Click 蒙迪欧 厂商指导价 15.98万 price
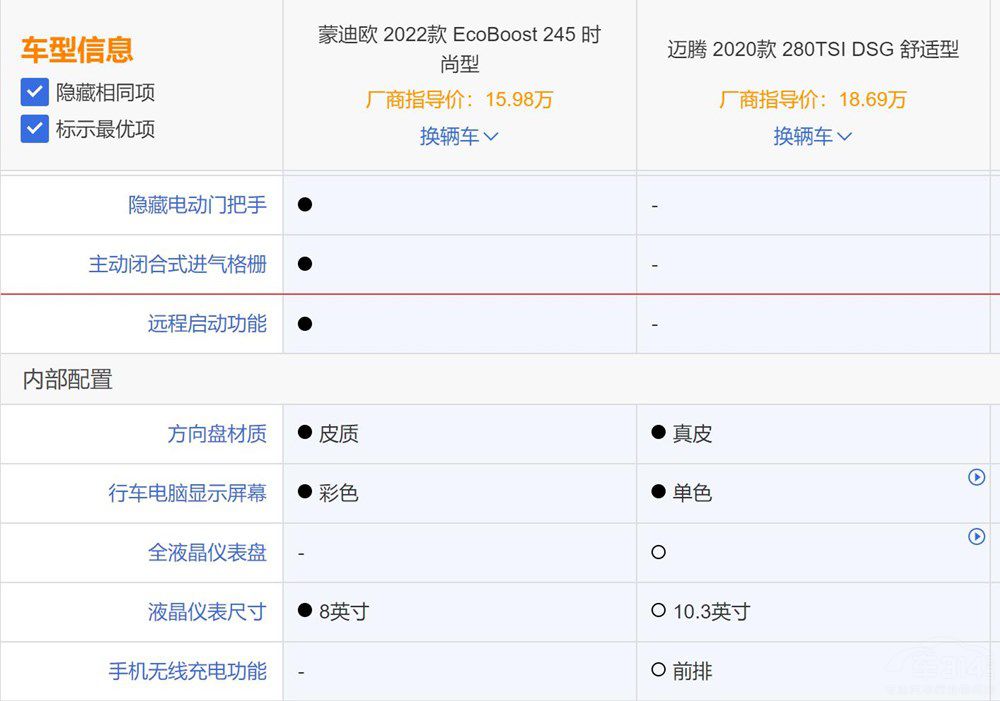 [459, 99]
